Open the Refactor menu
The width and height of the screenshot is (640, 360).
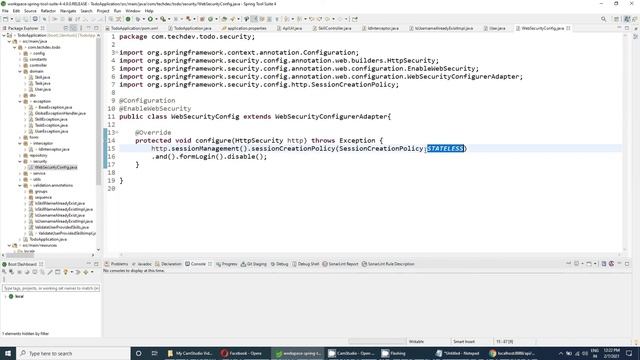pos(48,11)
